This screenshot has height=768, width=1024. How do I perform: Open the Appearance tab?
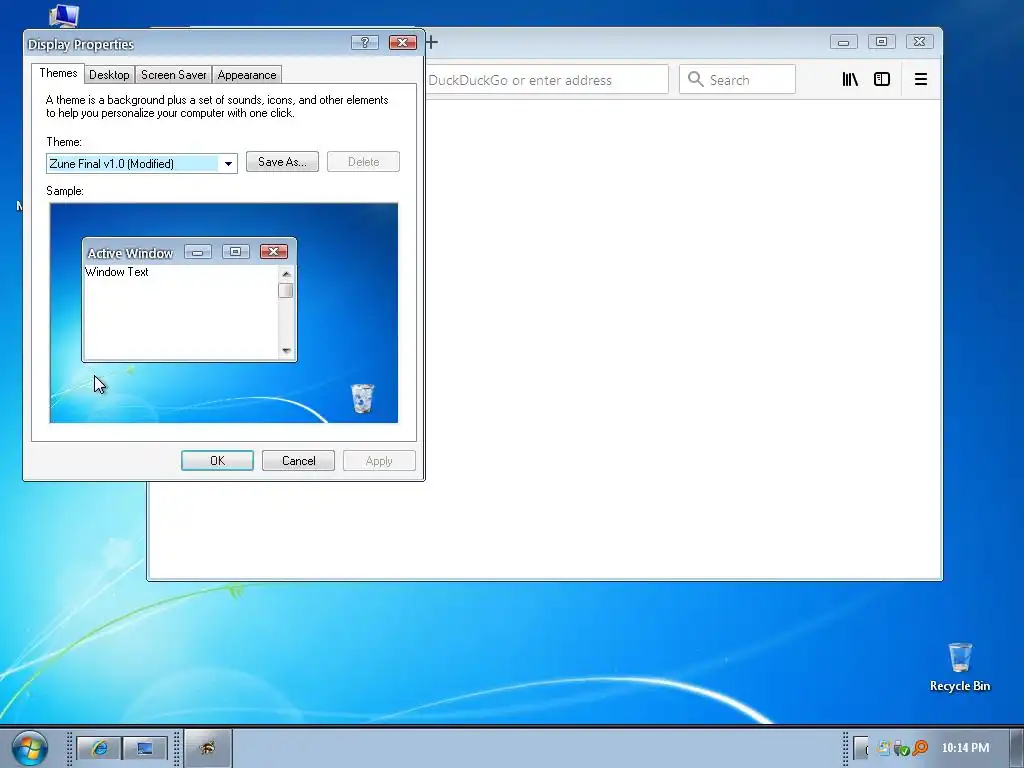[x=247, y=74]
